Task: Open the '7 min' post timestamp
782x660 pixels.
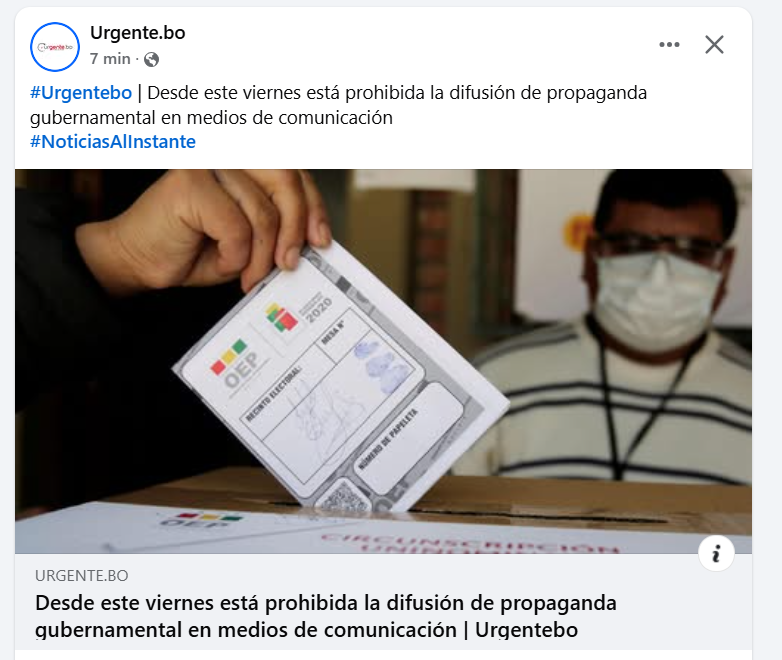Action: 110,59
